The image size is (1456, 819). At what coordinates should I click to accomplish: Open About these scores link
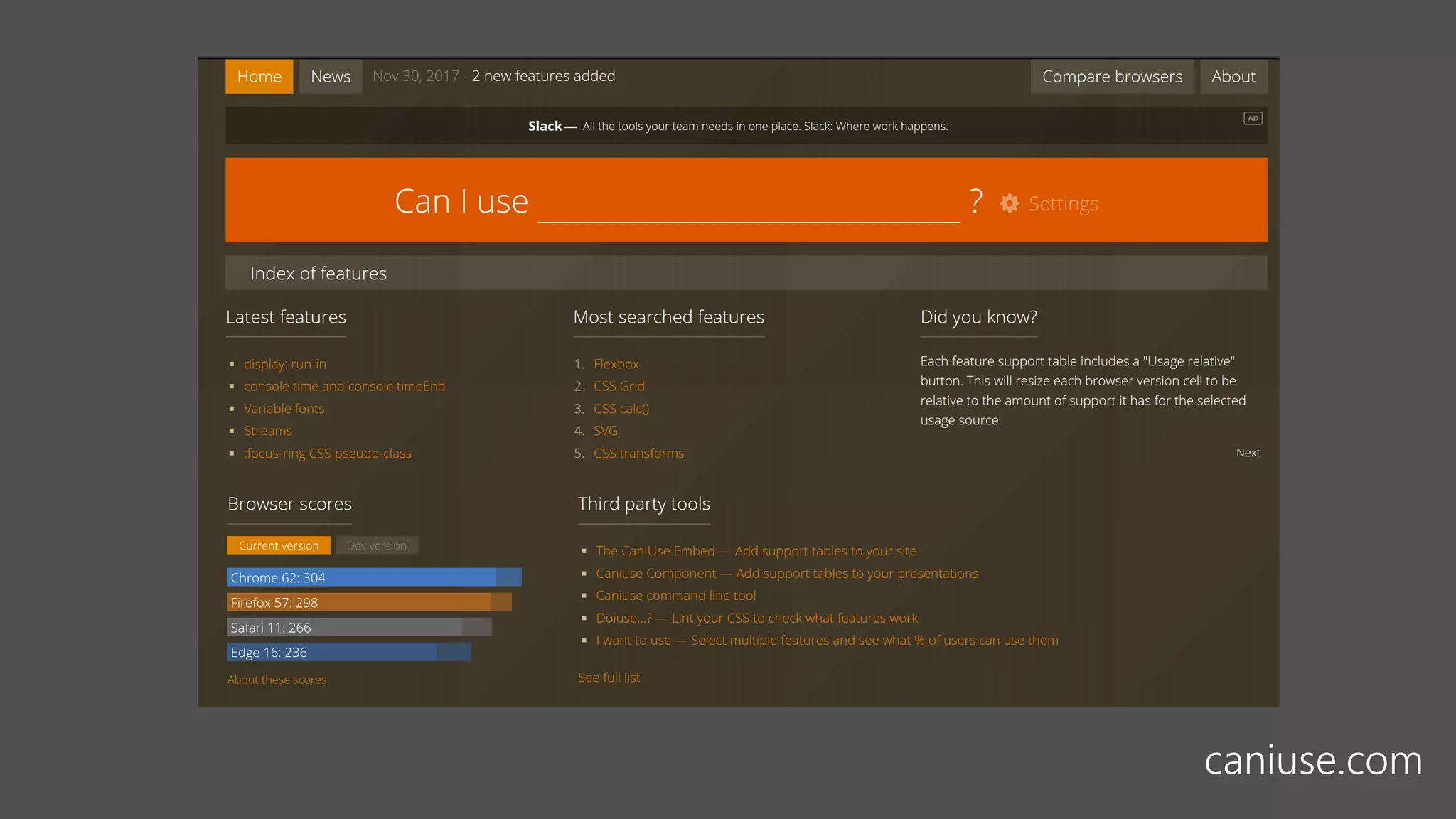277,680
